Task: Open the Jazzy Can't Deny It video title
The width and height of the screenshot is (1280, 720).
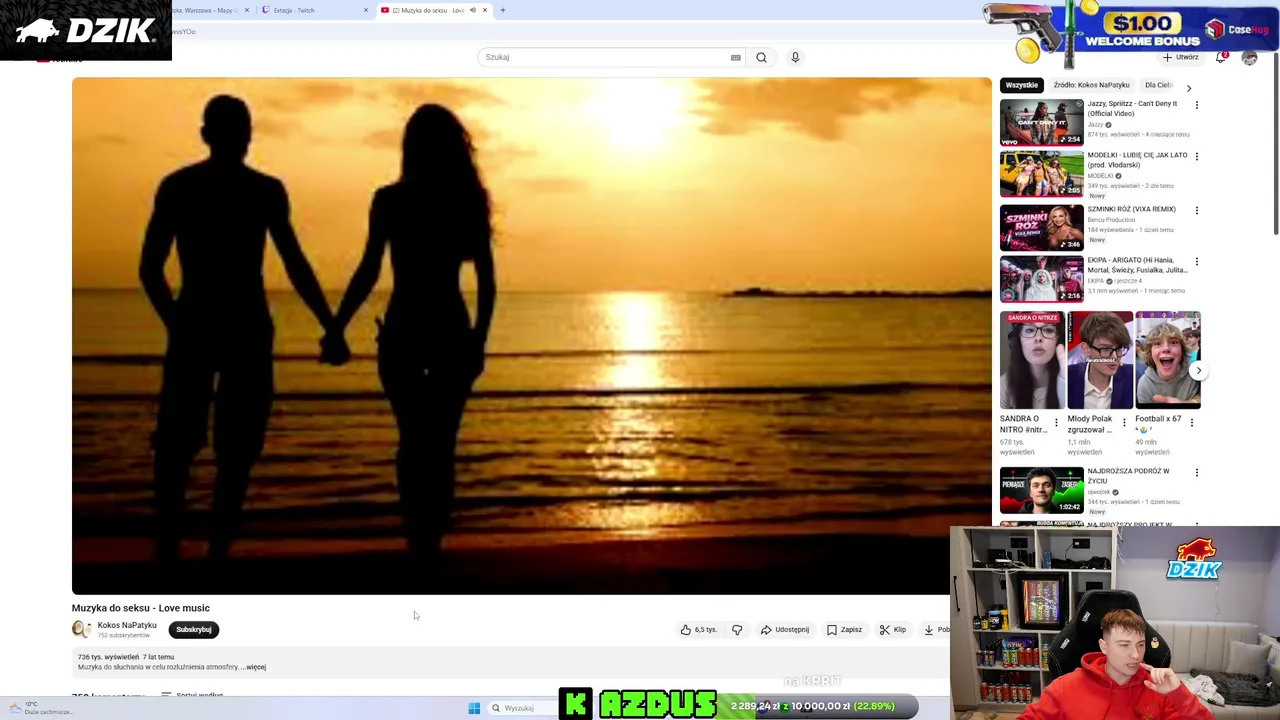Action: point(1132,108)
